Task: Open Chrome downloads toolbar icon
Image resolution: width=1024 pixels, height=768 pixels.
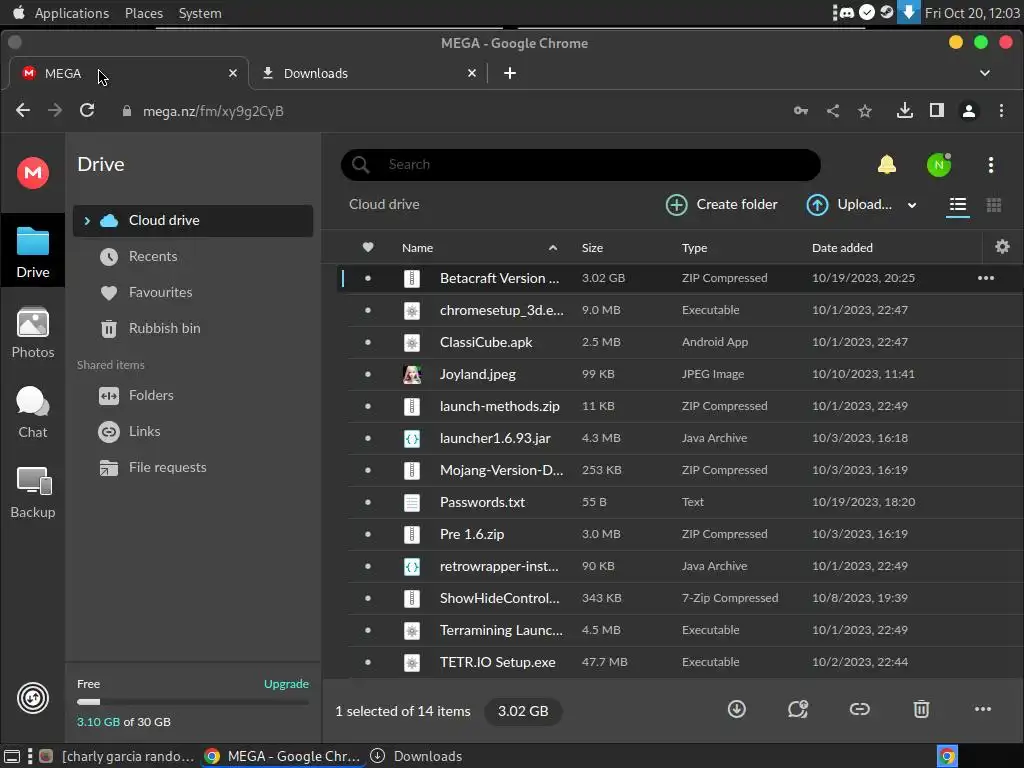Action: point(904,110)
